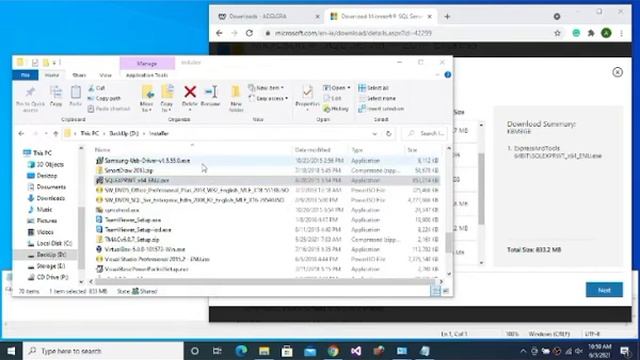Click the Windows Start button
The height and width of the screenshot is (360, 640).
click(x=11, y=351)
